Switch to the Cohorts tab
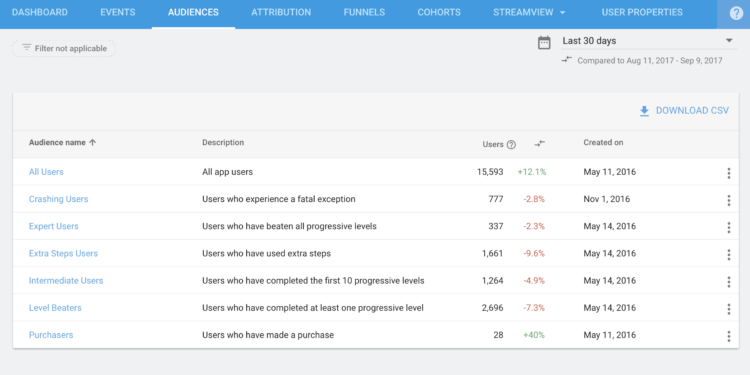Image resolution: width=750 pixels, height=375 pixels. pyautogui.click(x=439, y=13)
